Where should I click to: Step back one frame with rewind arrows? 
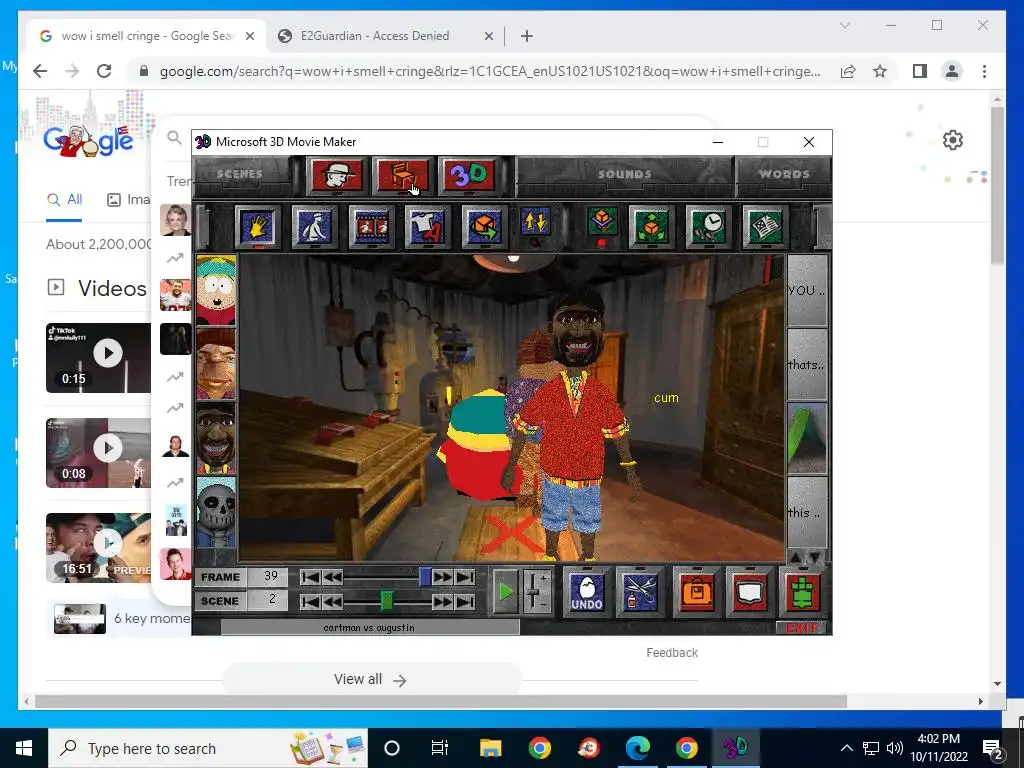point(332,577)
